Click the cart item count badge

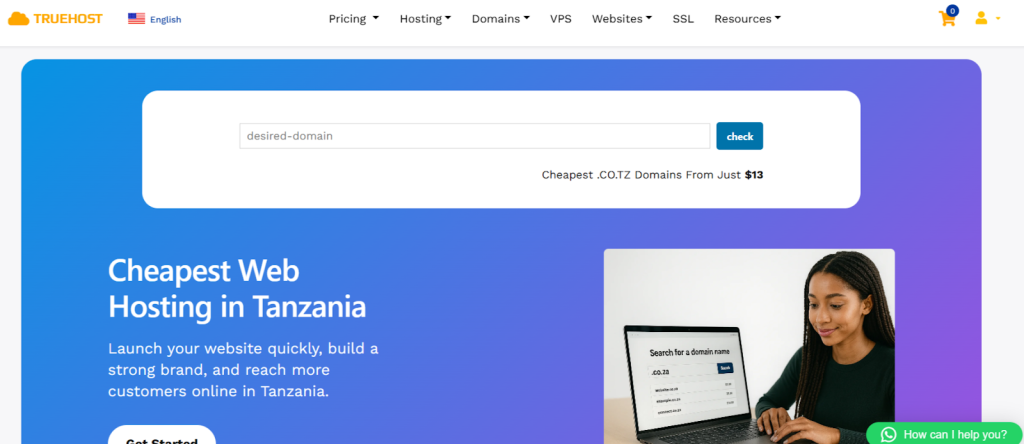(952, 10)
